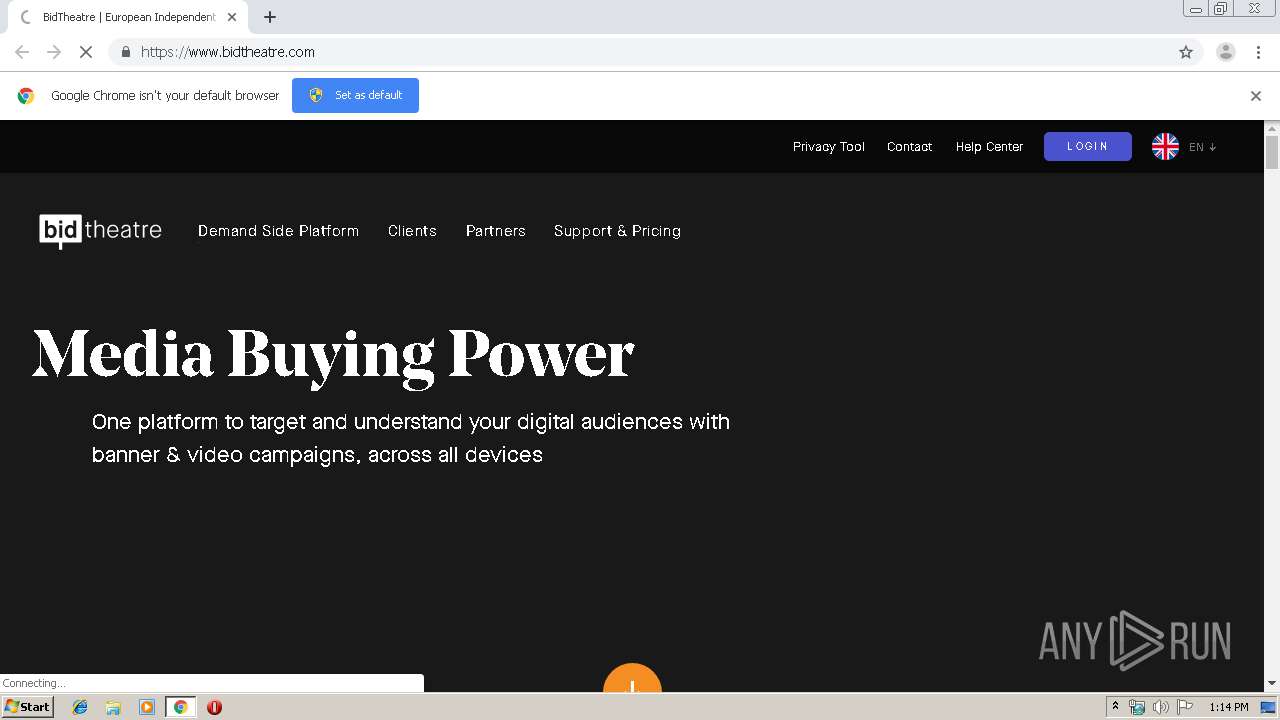Viewport: 1280px width, 720px height.
Task: Open the Help Center link
Action: pos(989,147)
